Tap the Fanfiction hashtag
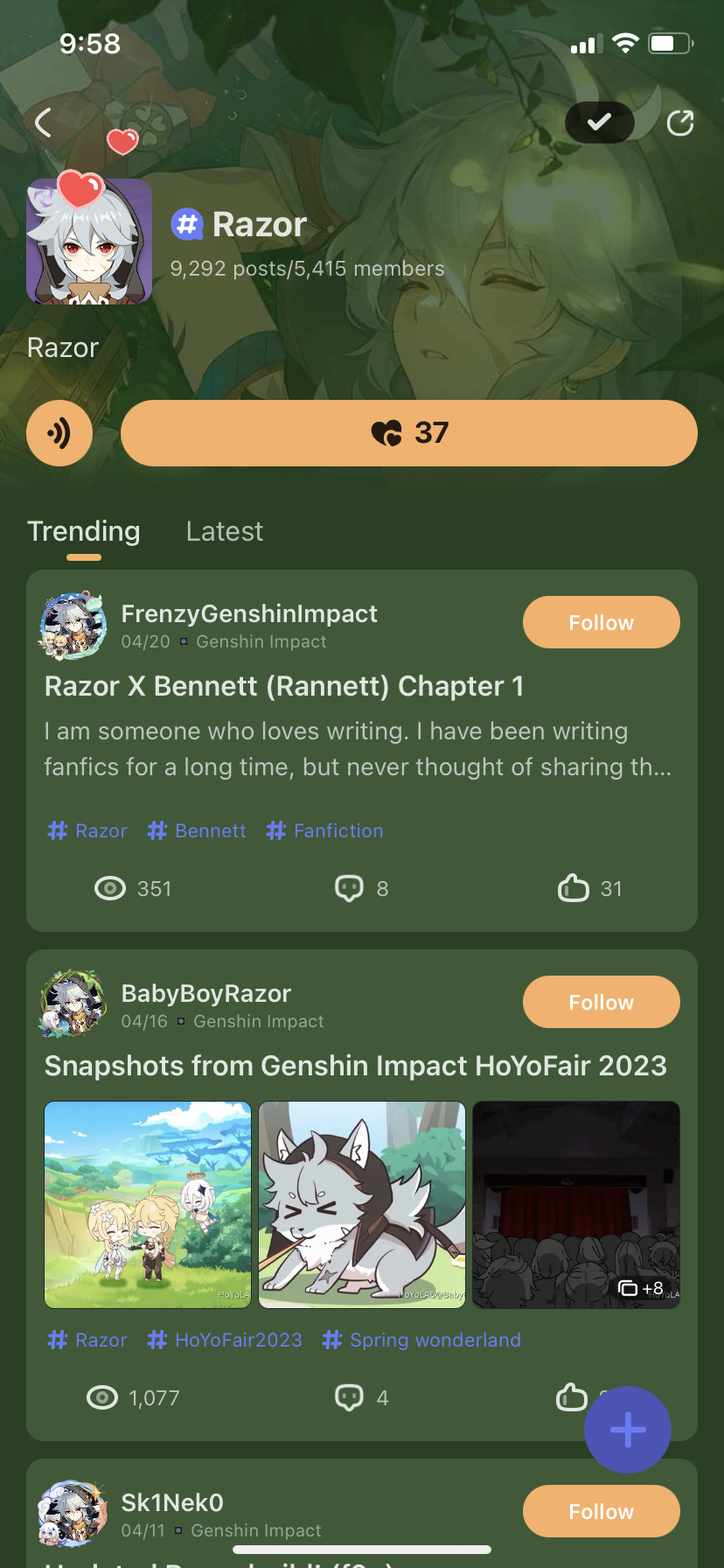 pyautogui.click(x=325, y=830)
